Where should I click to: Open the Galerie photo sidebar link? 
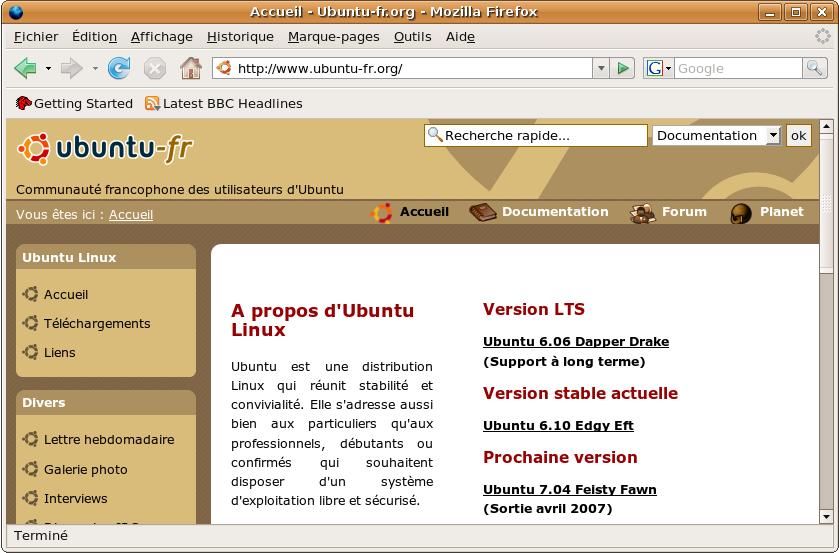coord(86,469)
